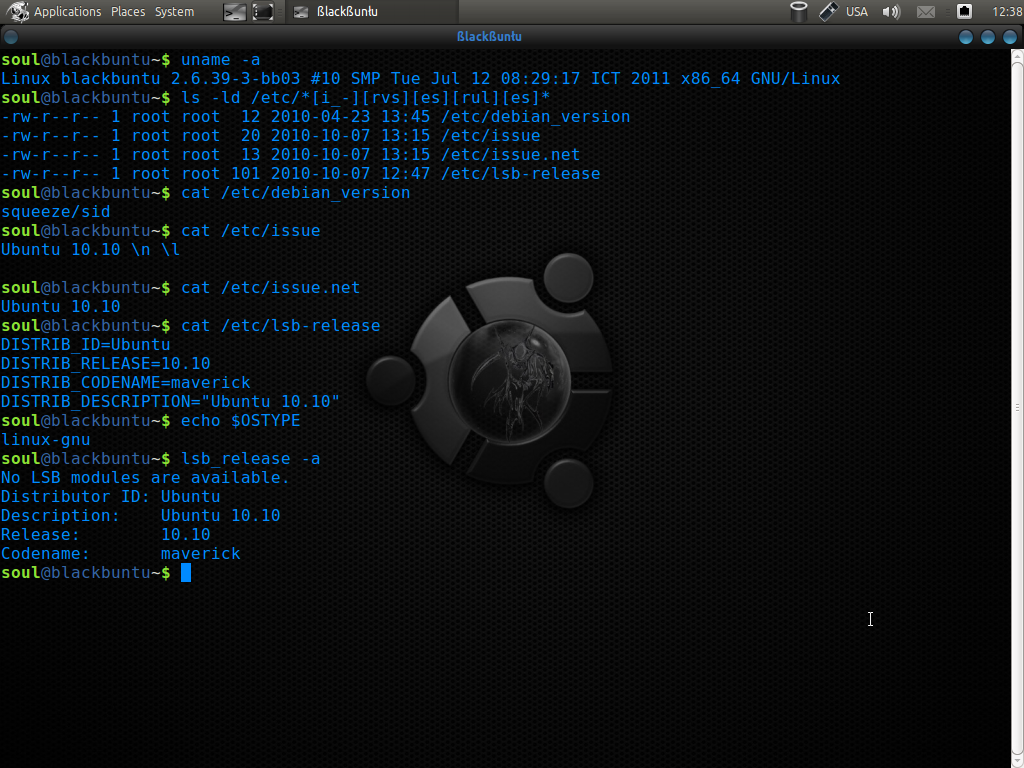Select the BlackBuntu entry in the taskbar
This screenshot has width=1024, height=768.
pyautogui.click(x=372, y=12)
